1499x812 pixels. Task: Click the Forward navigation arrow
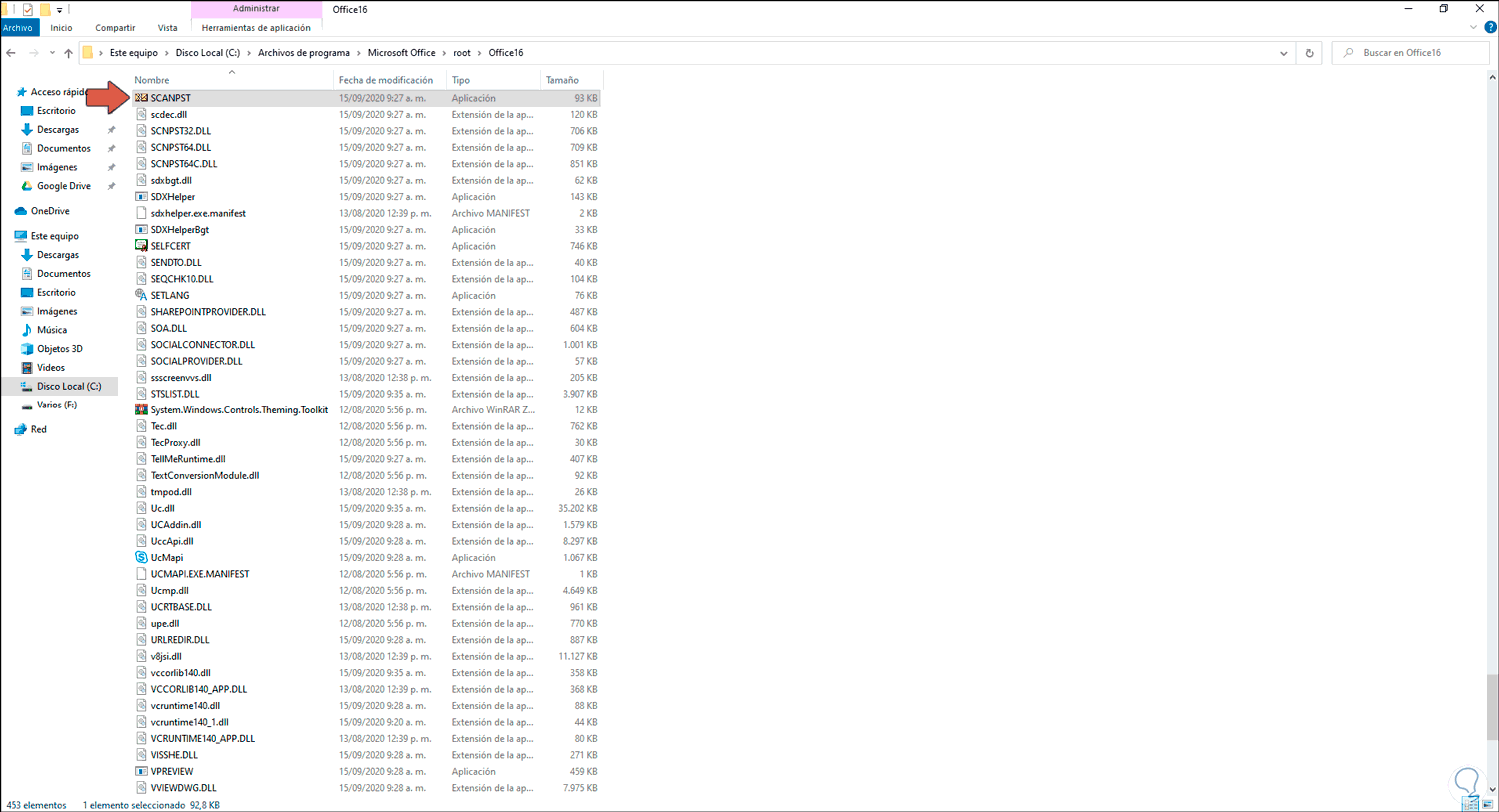coord(33,53)
